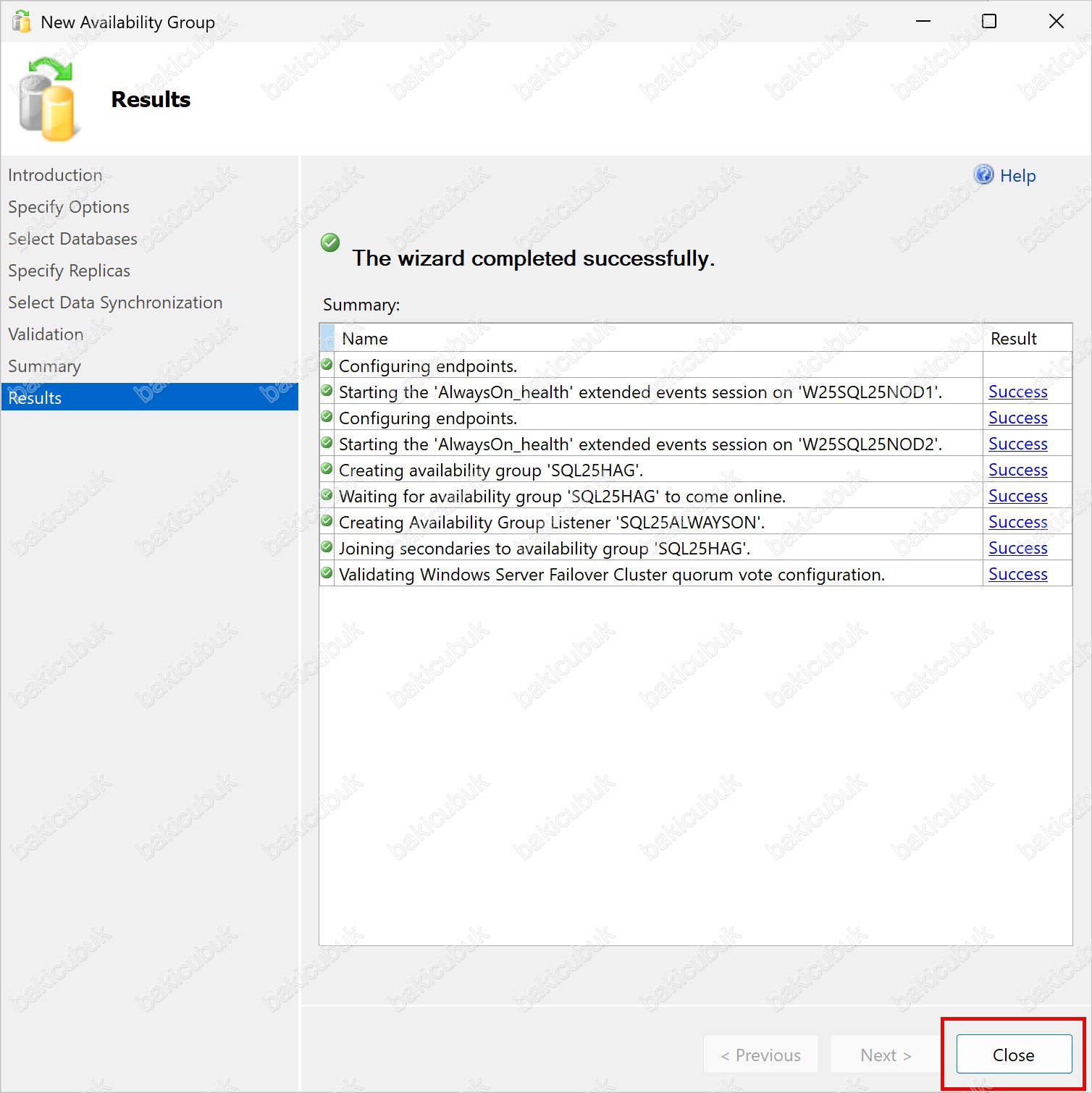Maximize the New Availability Group window
This screenshot has width=1092, height=1093.
click(988, 22)
